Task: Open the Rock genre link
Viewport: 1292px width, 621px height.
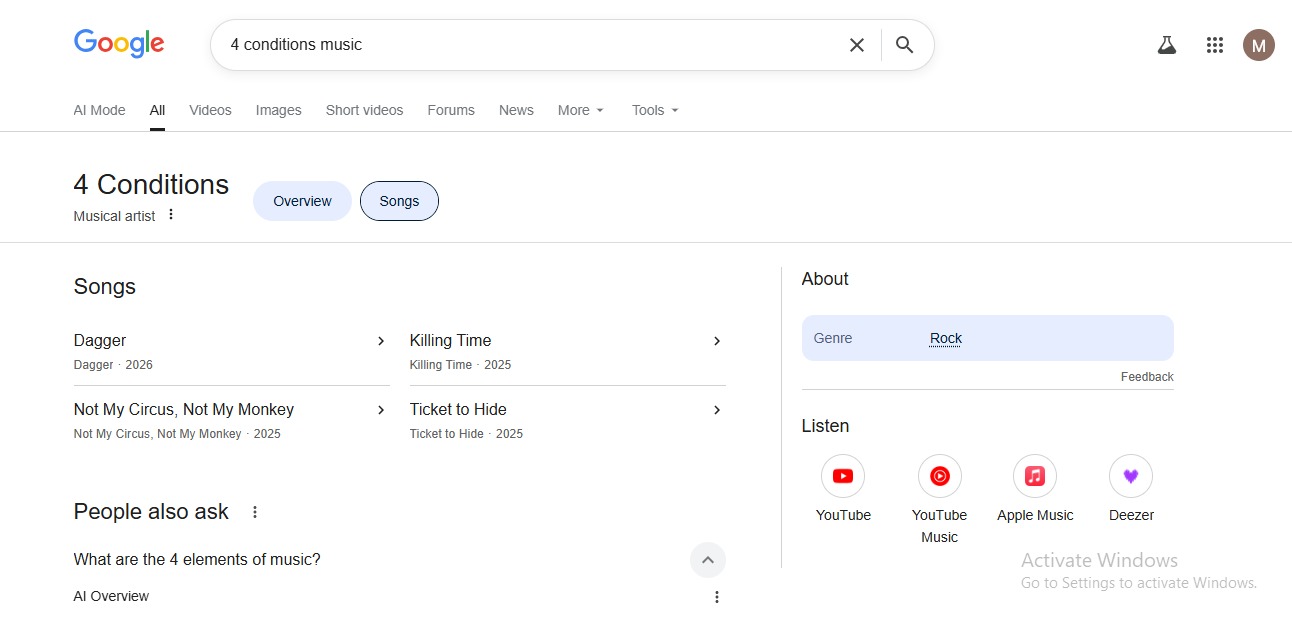Action: pos(946,338)
